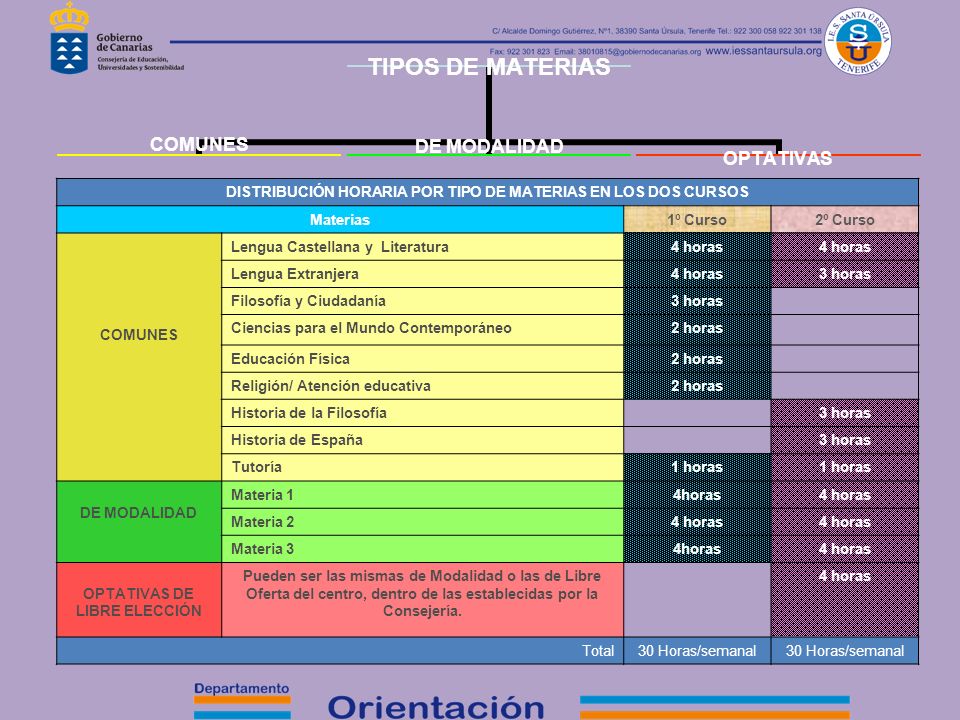Image resolution: width=960 pixels, height=720 pixels.
Task: Click 2º Curso hours for Materia 3
Action: point(845,549)
